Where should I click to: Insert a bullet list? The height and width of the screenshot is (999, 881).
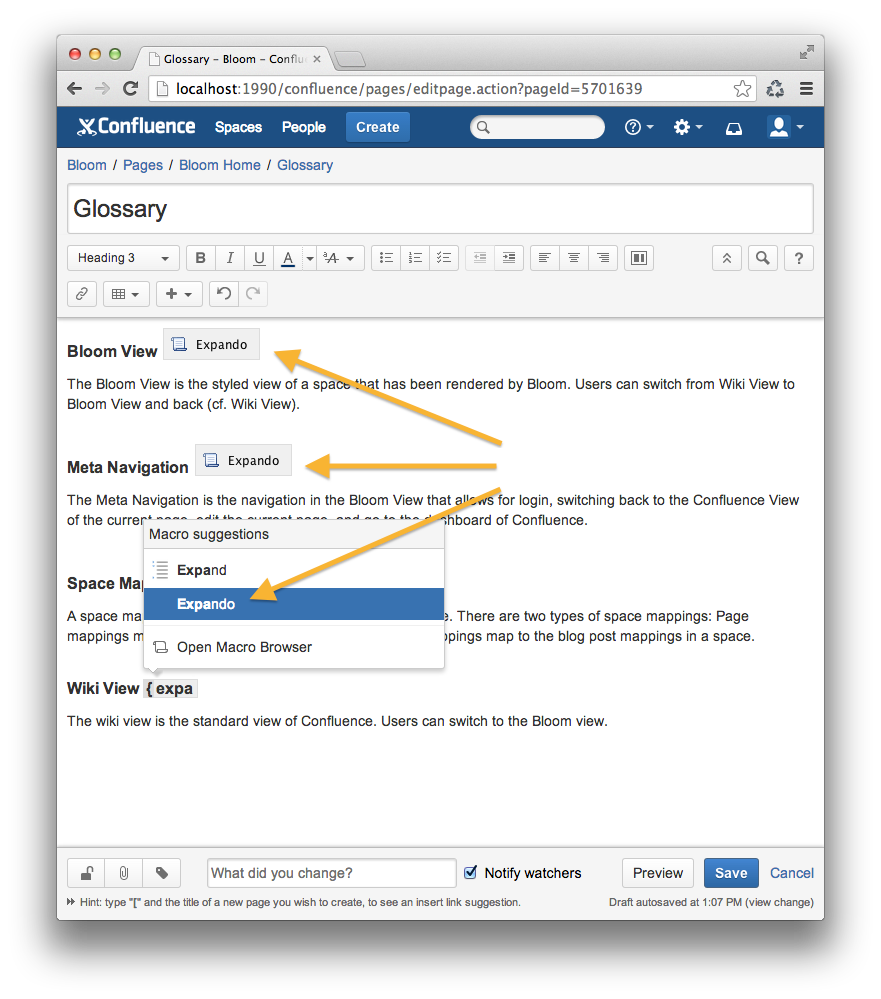pyautogui.click(x=386, y=258)
